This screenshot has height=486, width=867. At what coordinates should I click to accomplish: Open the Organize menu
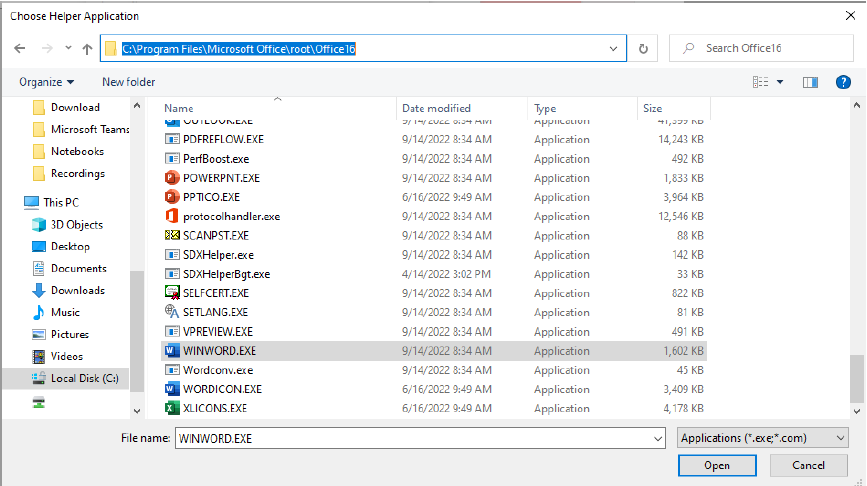46,82
